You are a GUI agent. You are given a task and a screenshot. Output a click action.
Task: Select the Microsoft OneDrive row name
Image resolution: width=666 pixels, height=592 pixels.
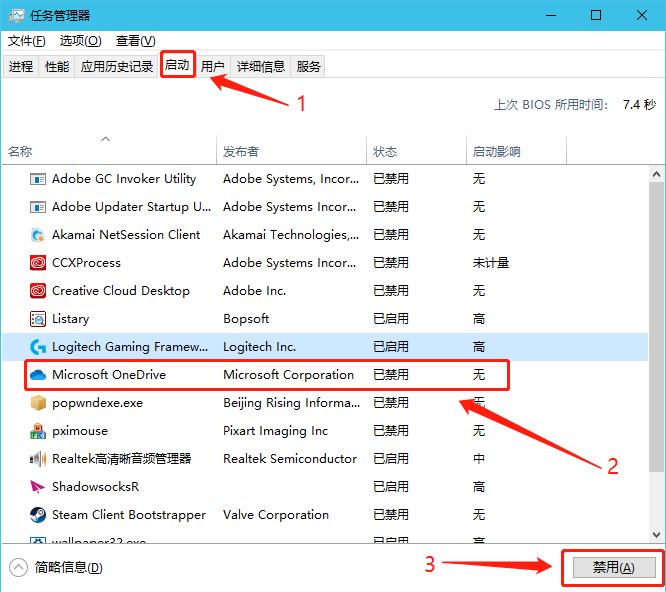point(109,375)
